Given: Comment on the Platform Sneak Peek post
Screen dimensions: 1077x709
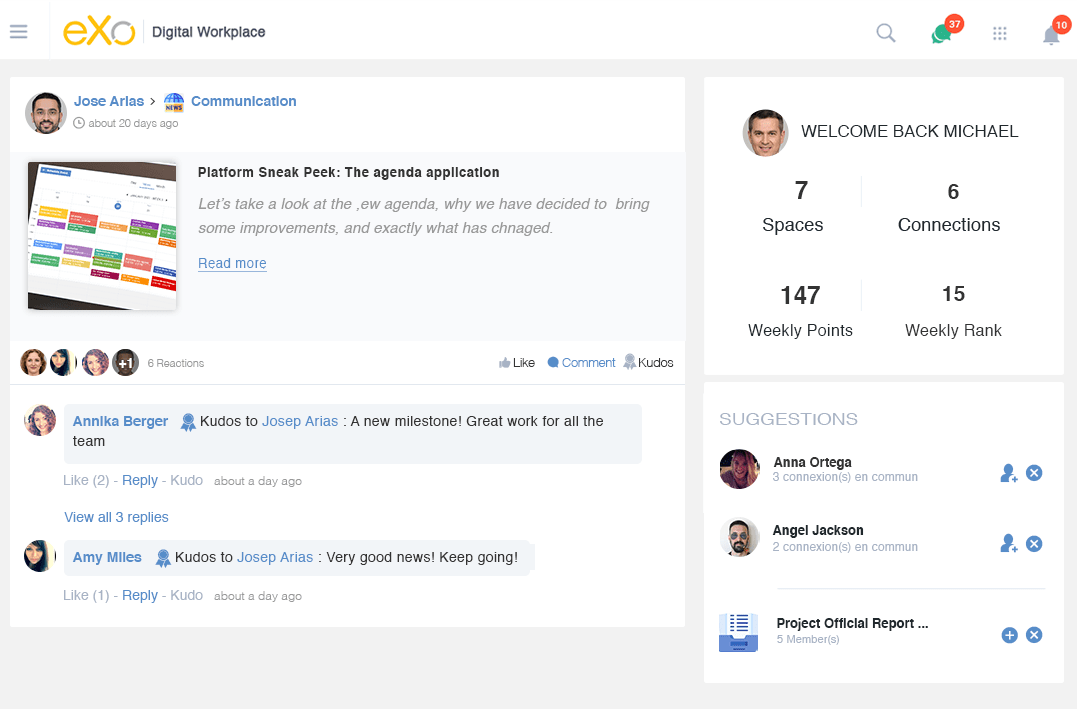Looking at the screenshot, I should [x=581, y=362].
